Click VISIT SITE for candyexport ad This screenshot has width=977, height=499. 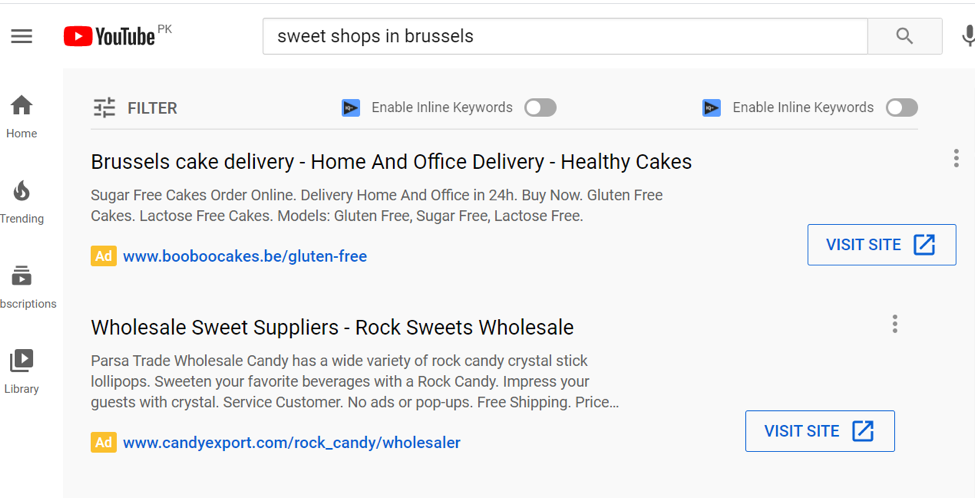[820, 431]
